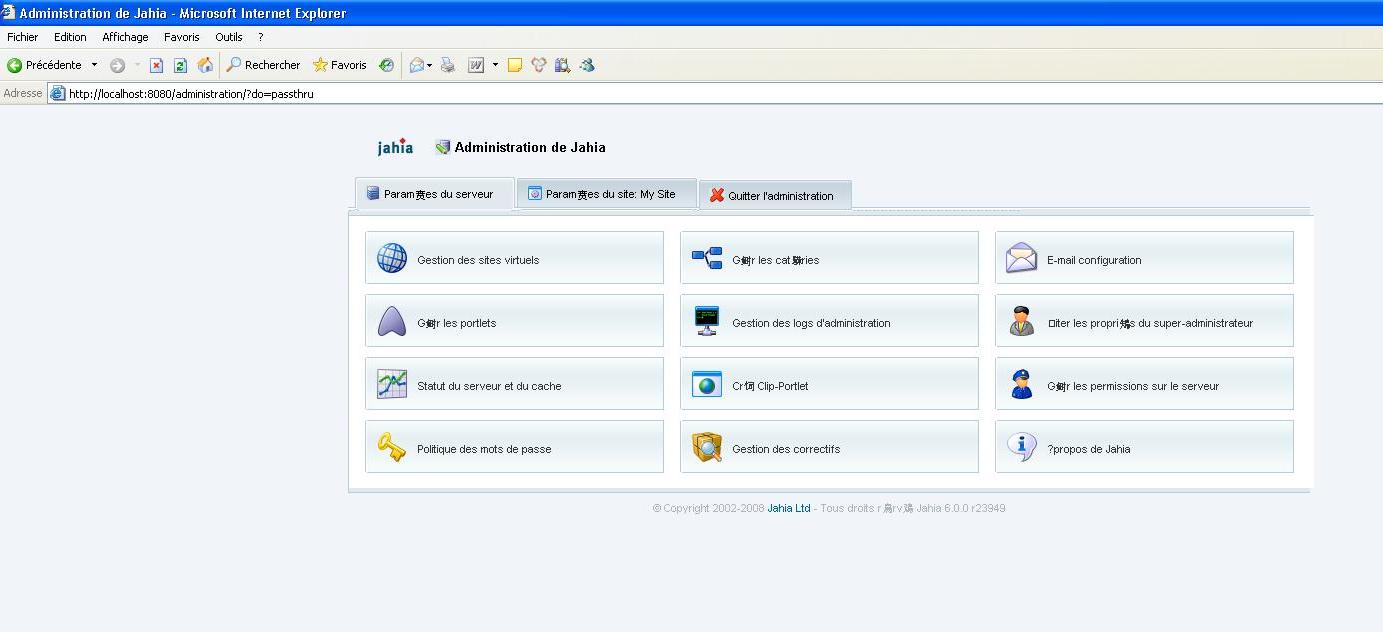The image size is (1383, 632).
Task: Open the Affichage menu
Action: [x=125, y=37]
